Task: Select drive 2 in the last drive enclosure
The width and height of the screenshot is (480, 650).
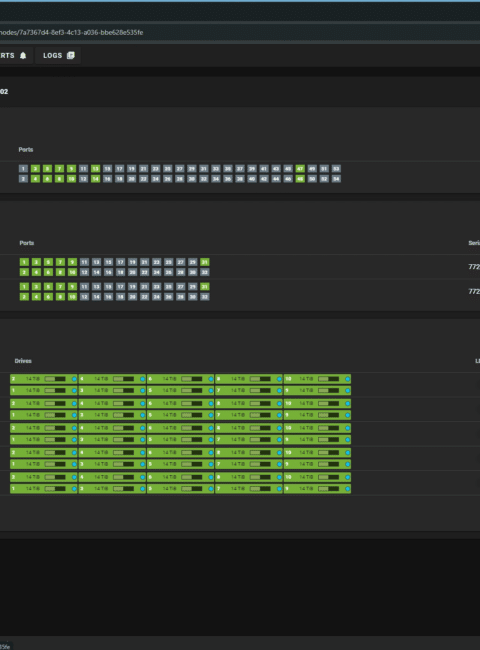Action: [44, 477]
